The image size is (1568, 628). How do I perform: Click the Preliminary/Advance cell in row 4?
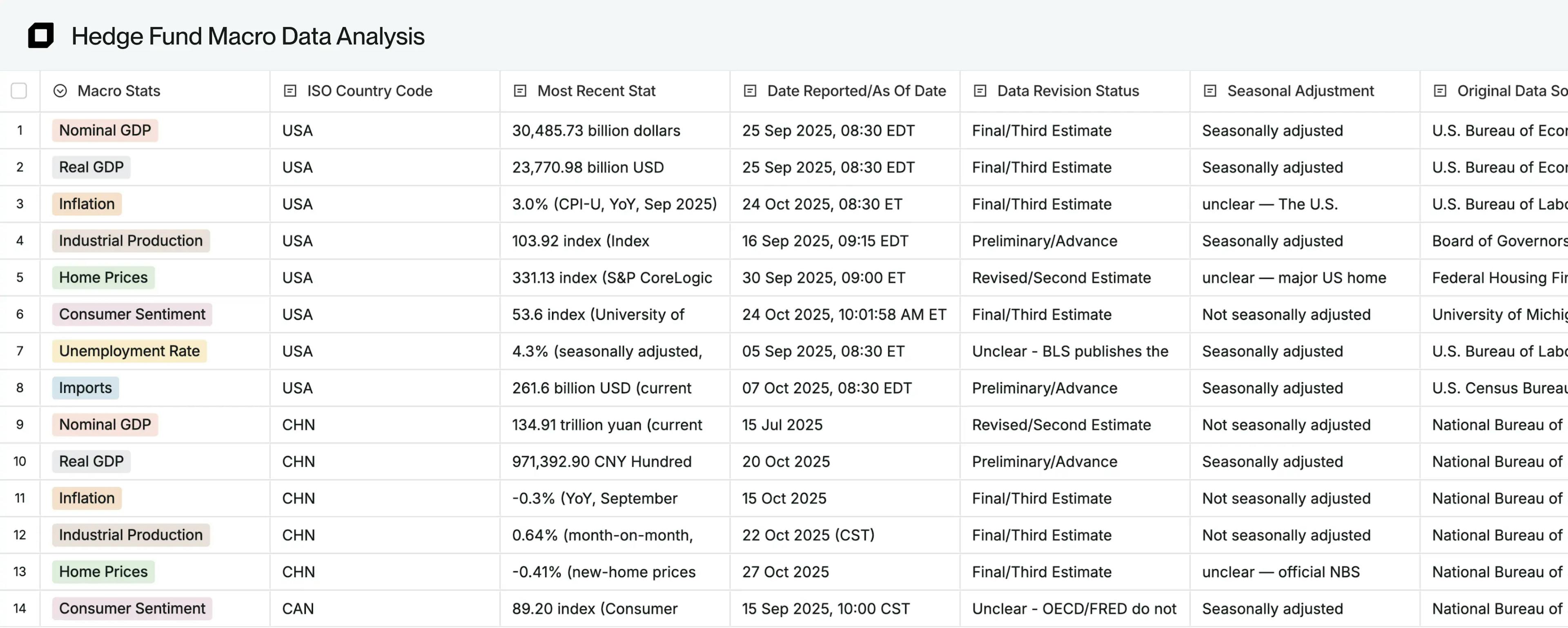click(x=1045, y=241)
